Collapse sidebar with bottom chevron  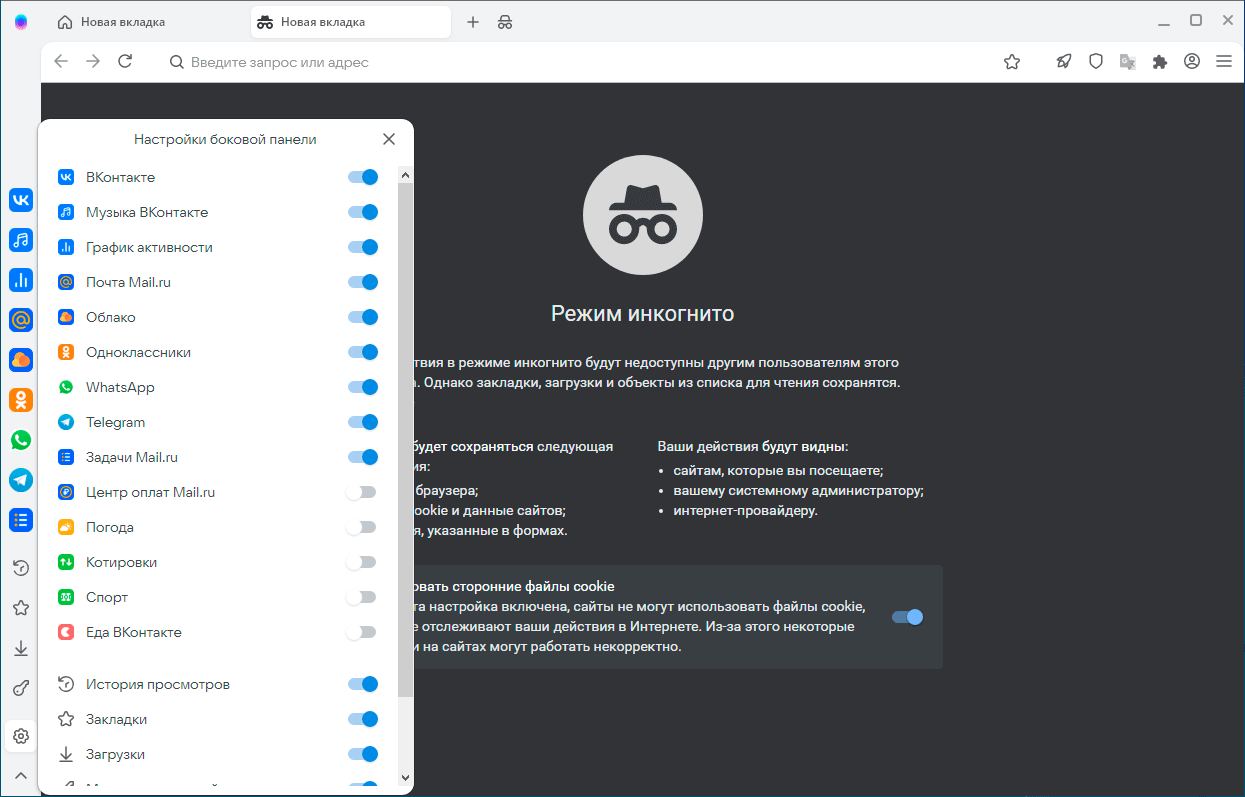click(x=21, y=775)
